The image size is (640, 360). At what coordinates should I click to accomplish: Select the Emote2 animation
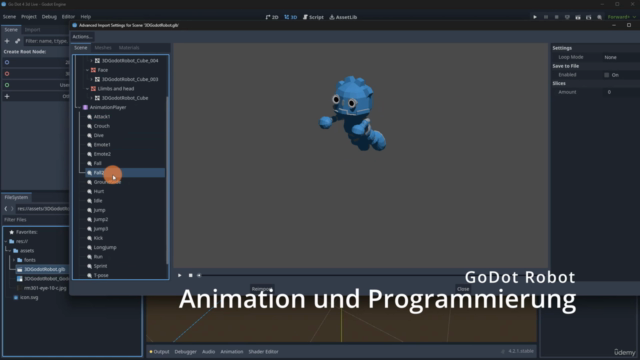[x=102, y=154]
